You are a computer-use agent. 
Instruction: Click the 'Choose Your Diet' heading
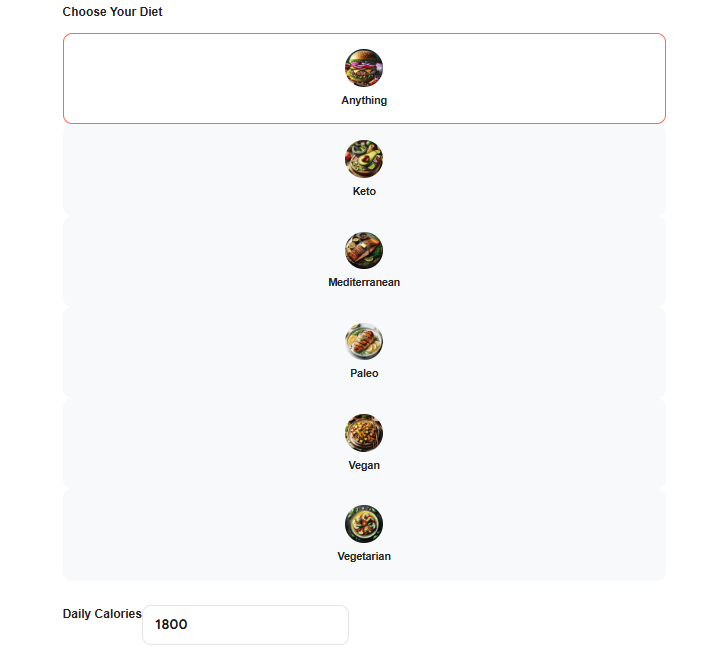point(112,12)
